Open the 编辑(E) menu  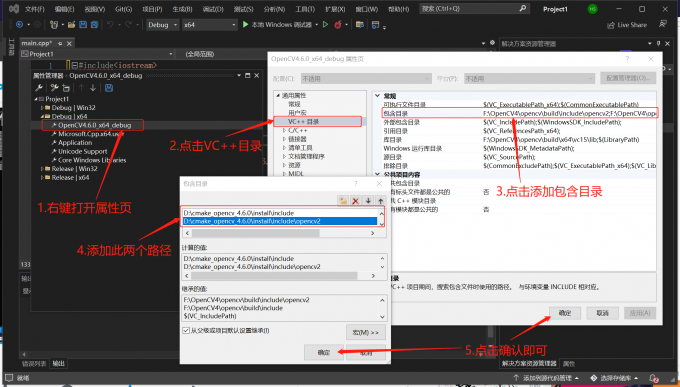point(64,9)
